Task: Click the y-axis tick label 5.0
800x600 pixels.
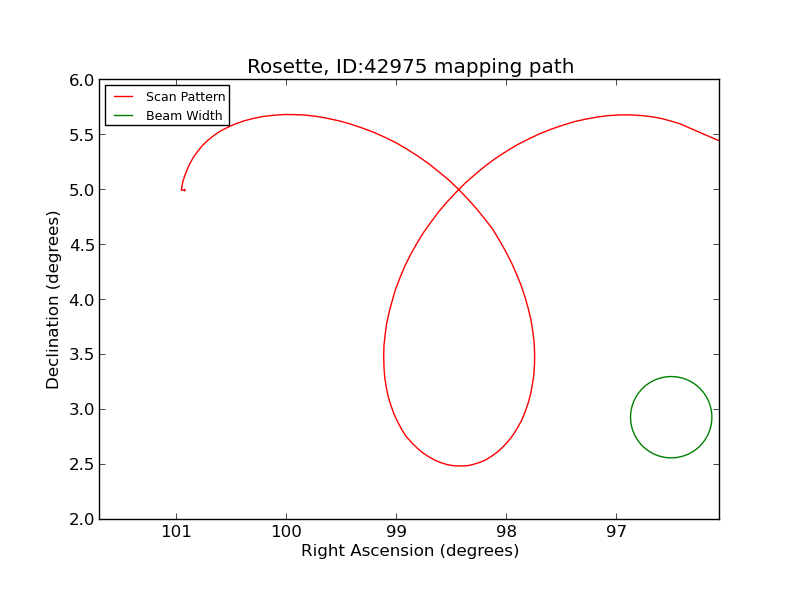Action: click(x=82, y=190)
